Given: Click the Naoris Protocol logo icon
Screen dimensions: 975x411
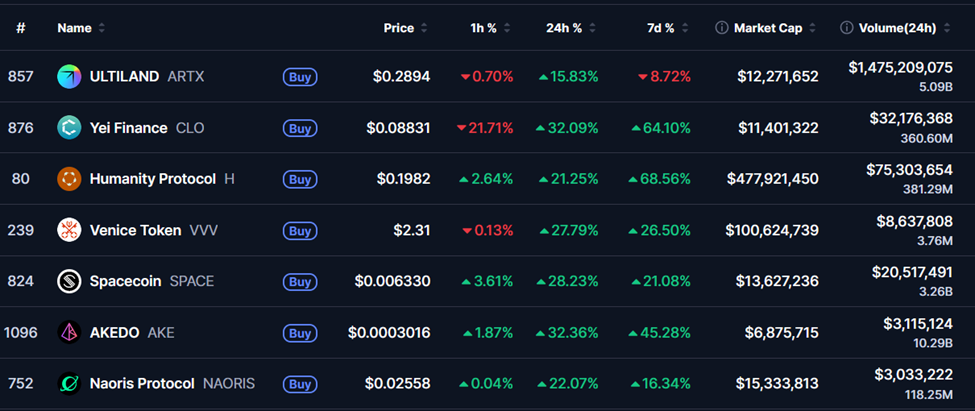Looking at the screenshot, I should click(69, 383).
